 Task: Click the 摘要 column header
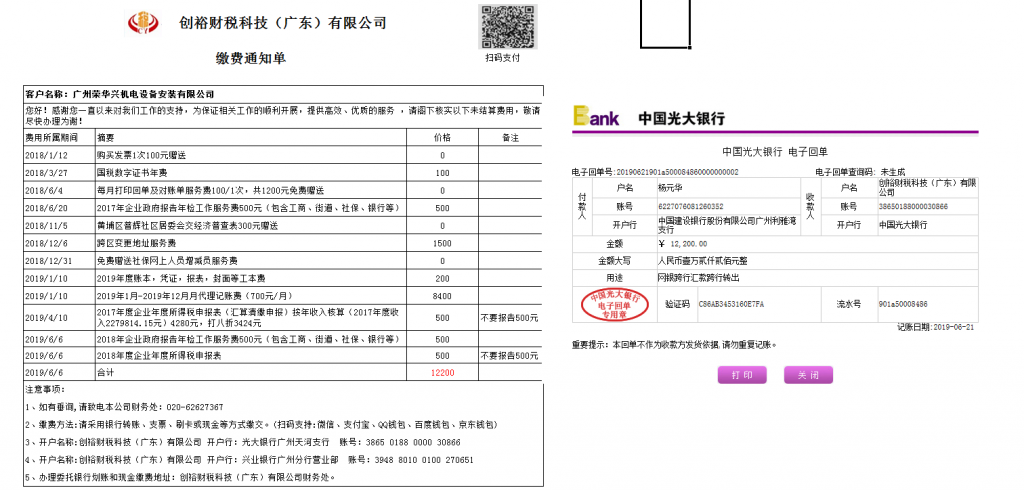click(x=105, y=138)
